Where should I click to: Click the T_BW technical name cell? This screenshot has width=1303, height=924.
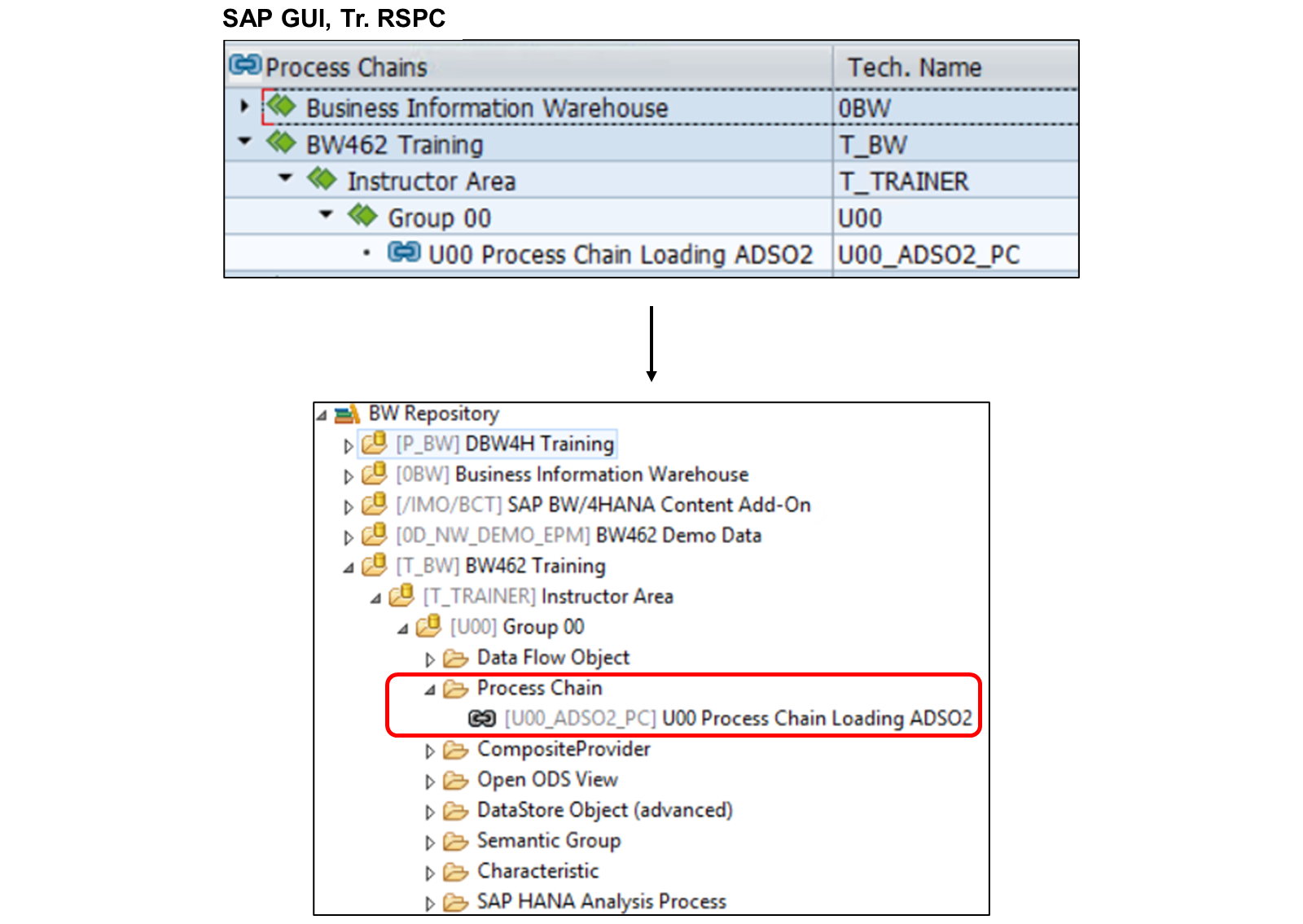956,144
